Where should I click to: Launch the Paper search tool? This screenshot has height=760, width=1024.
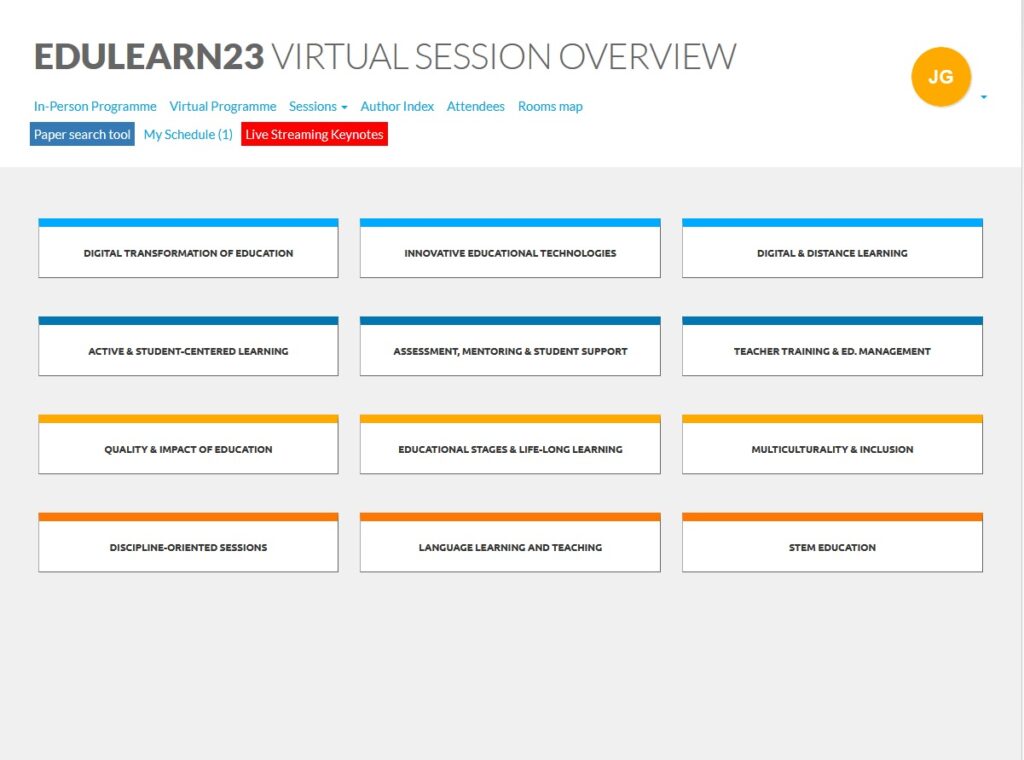pyautogui.click(x=82, y=134)
